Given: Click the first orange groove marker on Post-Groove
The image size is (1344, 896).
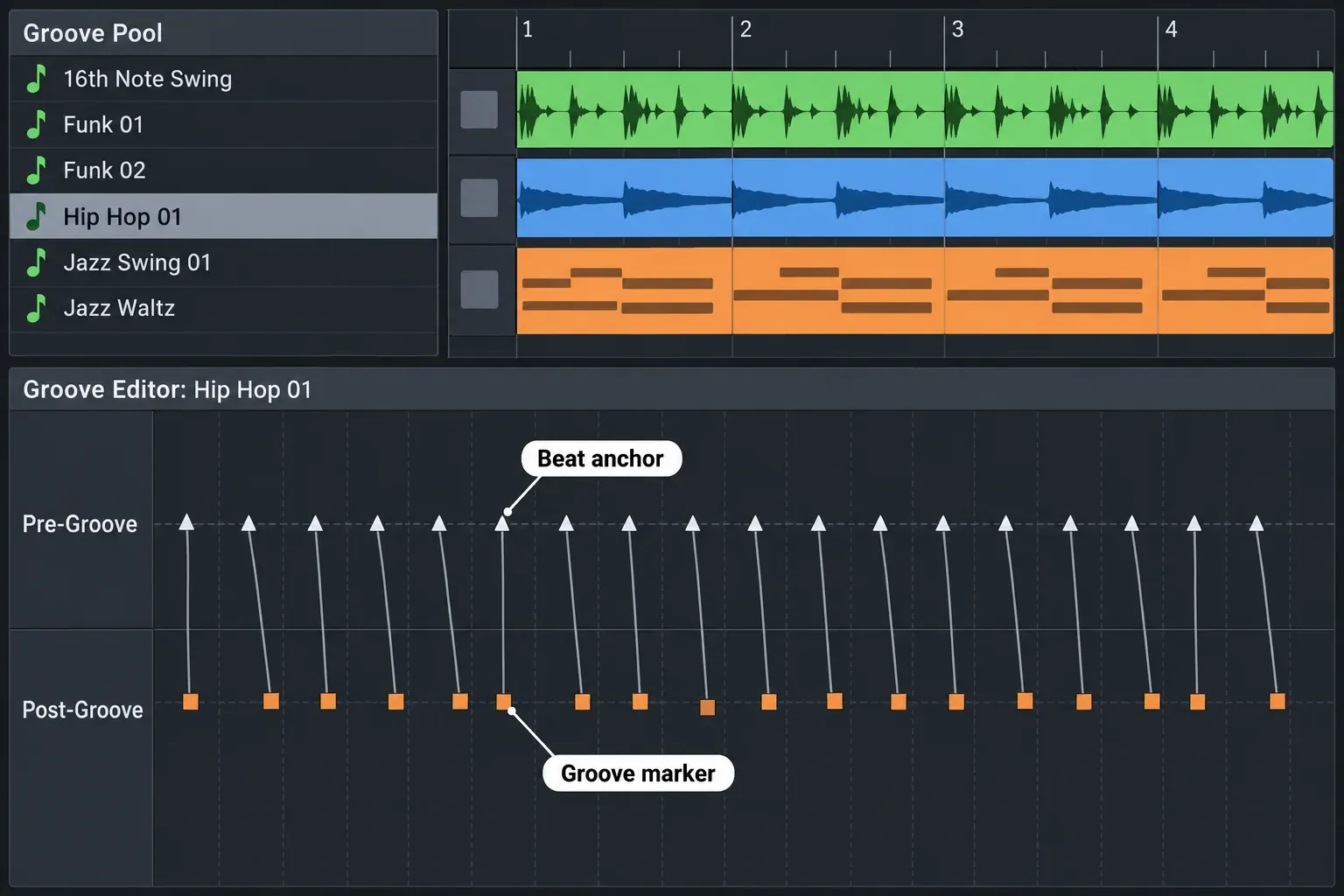Looking at the screenshot, I should 191,701.
